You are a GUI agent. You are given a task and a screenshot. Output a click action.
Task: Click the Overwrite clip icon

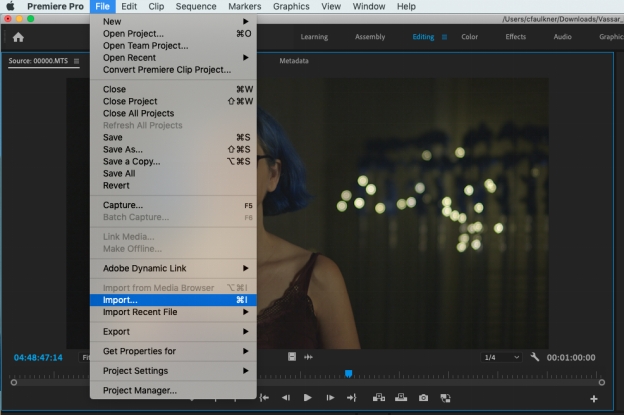pos(401,397)
